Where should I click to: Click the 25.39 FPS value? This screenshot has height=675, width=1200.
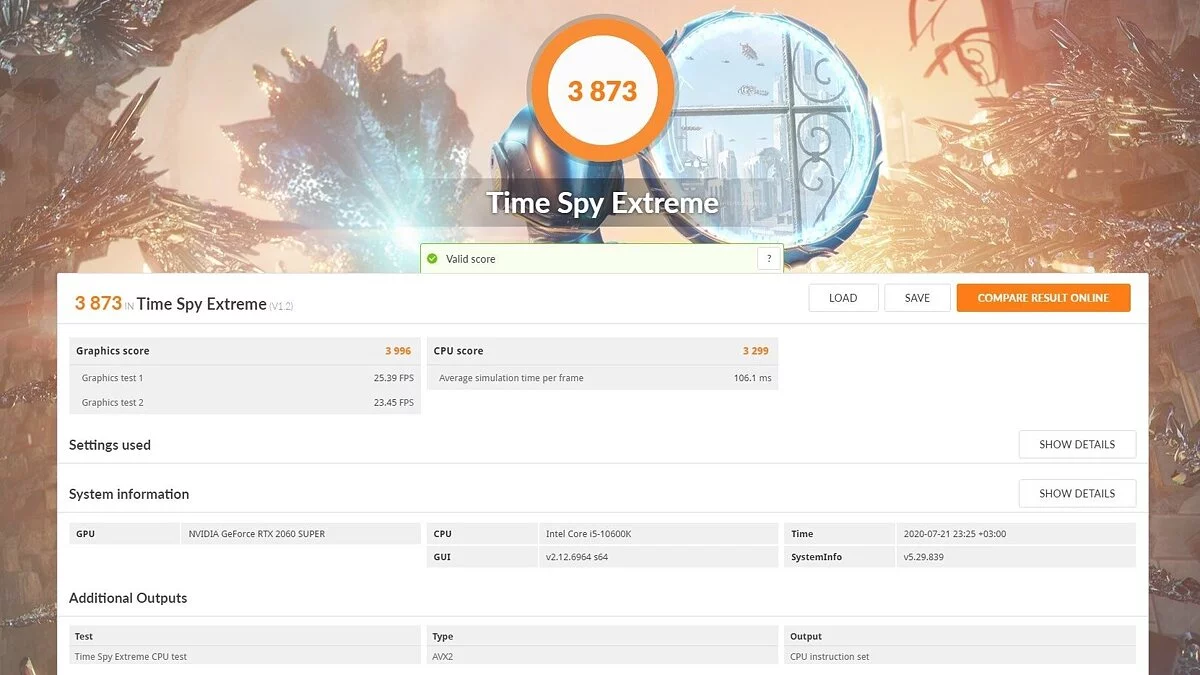[x=393, y=378]
